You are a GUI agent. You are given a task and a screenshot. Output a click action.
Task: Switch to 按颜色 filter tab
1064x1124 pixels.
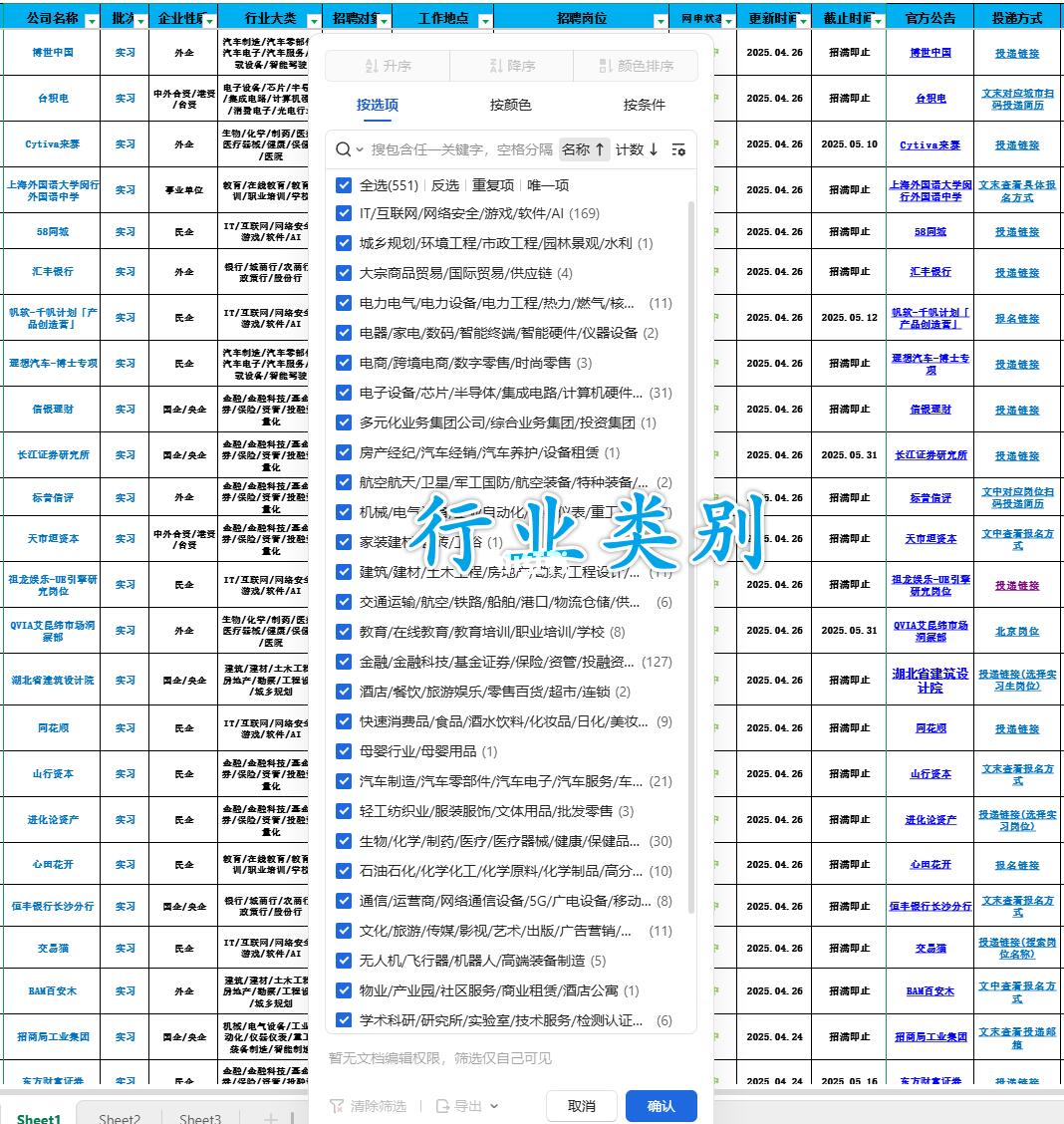pyautogui.click(x=510, y=105)
